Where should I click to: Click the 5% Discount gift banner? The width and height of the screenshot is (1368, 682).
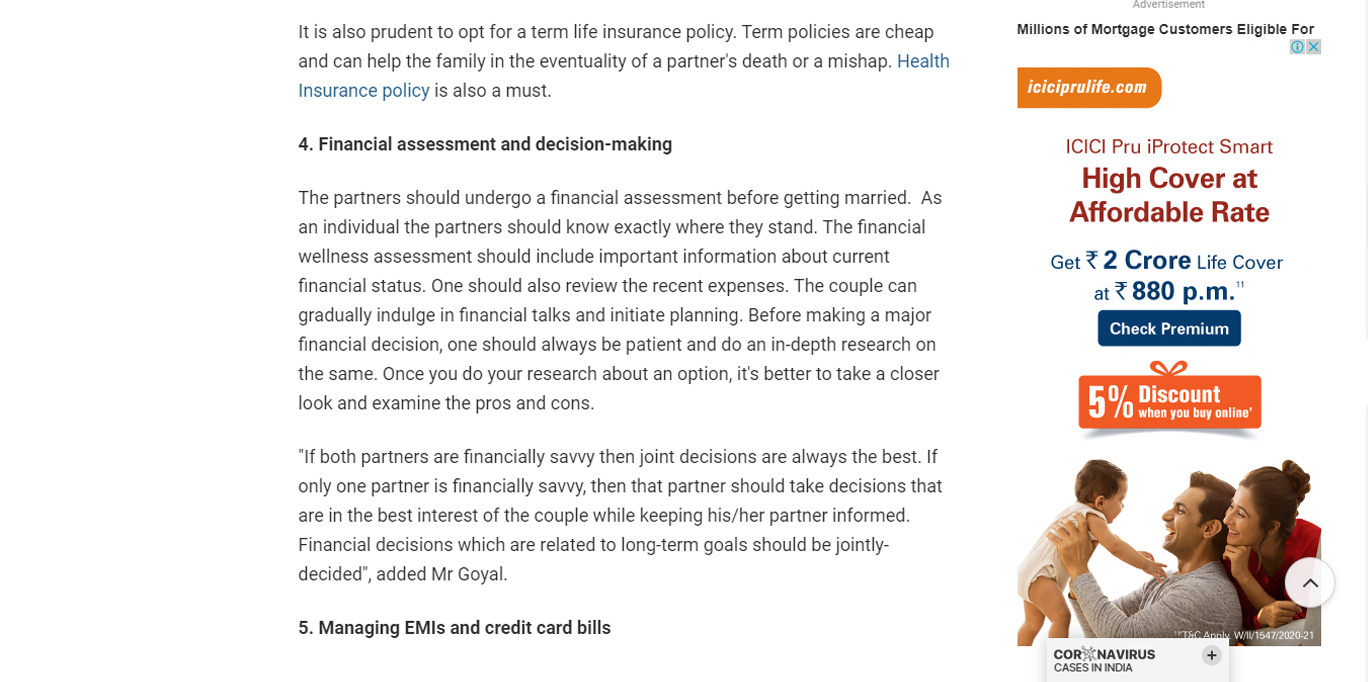coord(1169,401)
